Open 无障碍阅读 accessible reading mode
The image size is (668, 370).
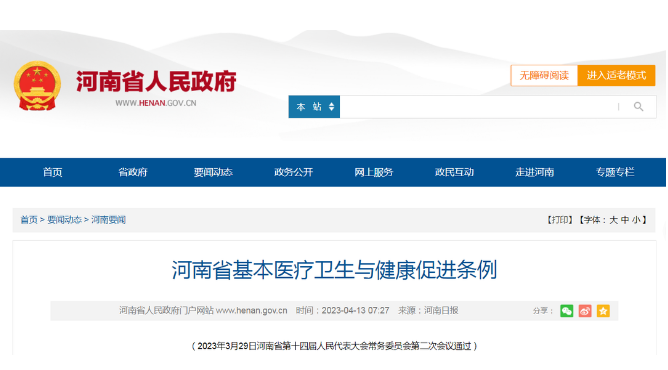[x=544, y=75]
